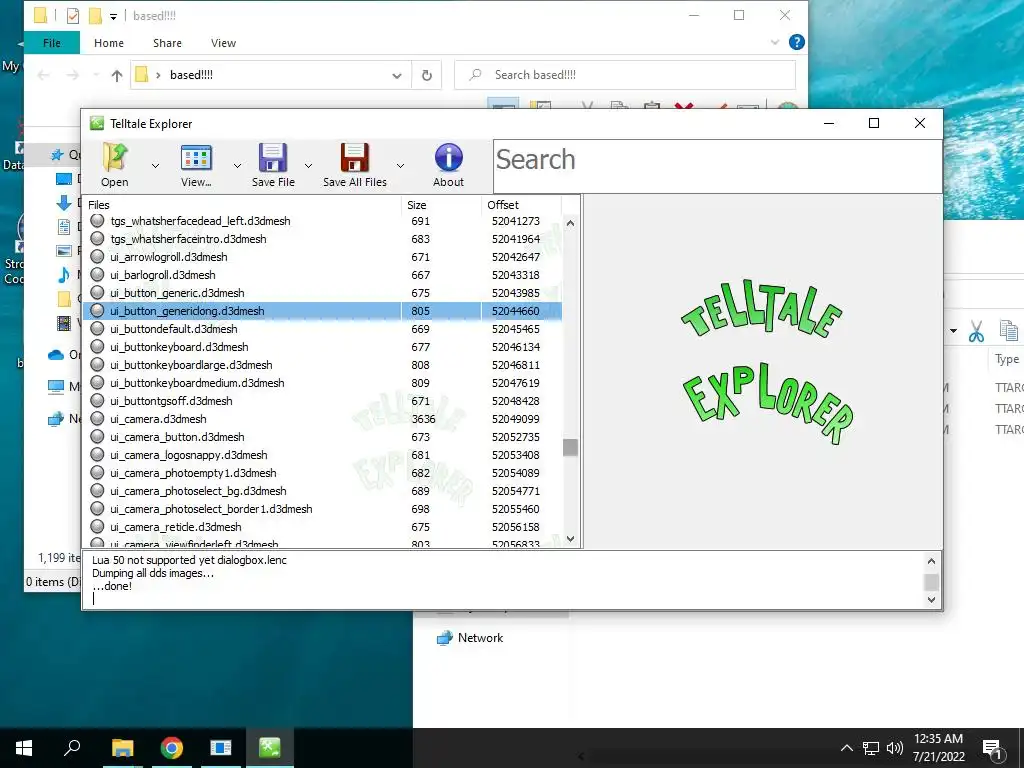Click offset value 52047619 in list

pyautogui.click(x=516, y=383)
